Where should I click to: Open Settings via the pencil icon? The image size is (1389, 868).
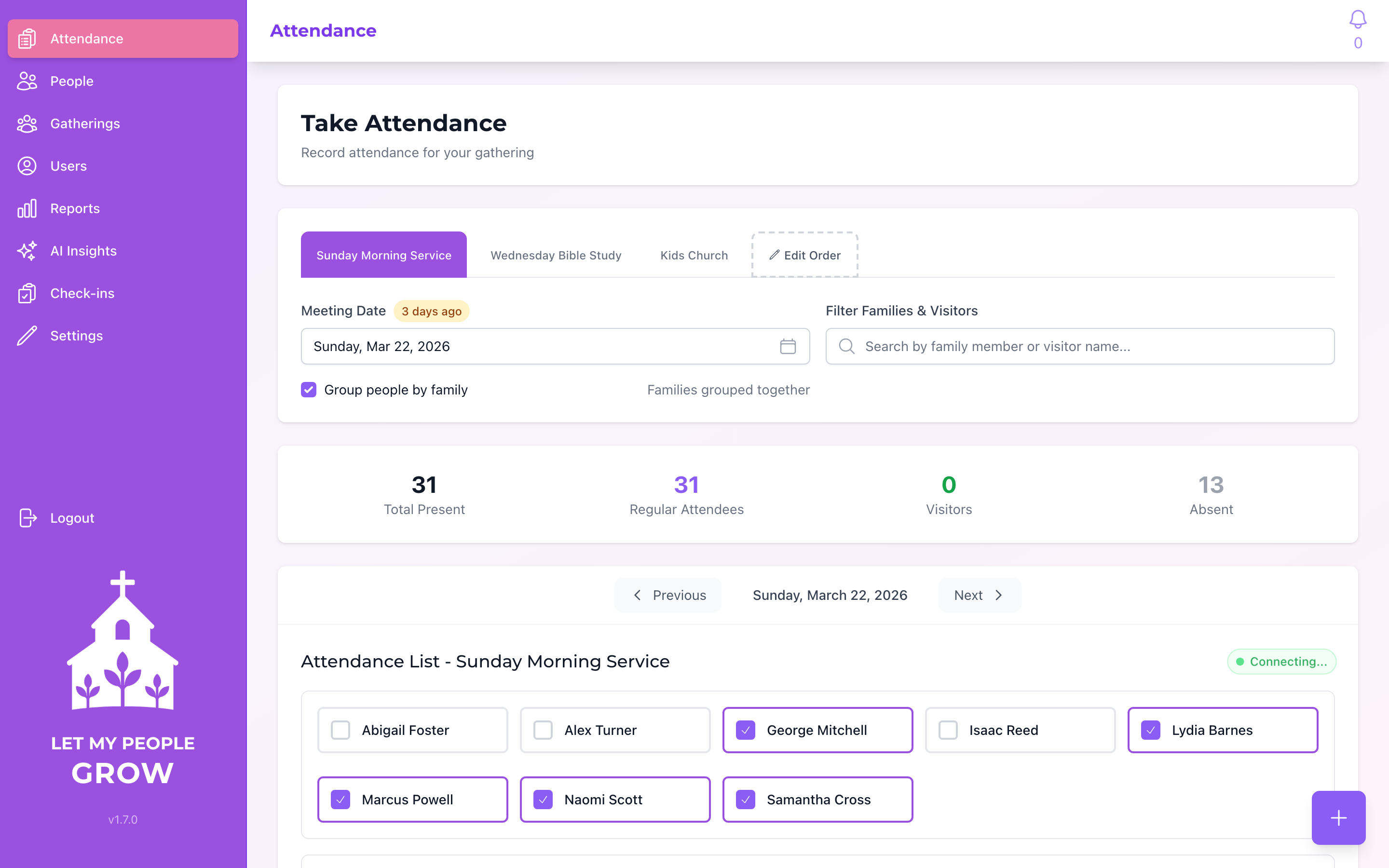27,335
